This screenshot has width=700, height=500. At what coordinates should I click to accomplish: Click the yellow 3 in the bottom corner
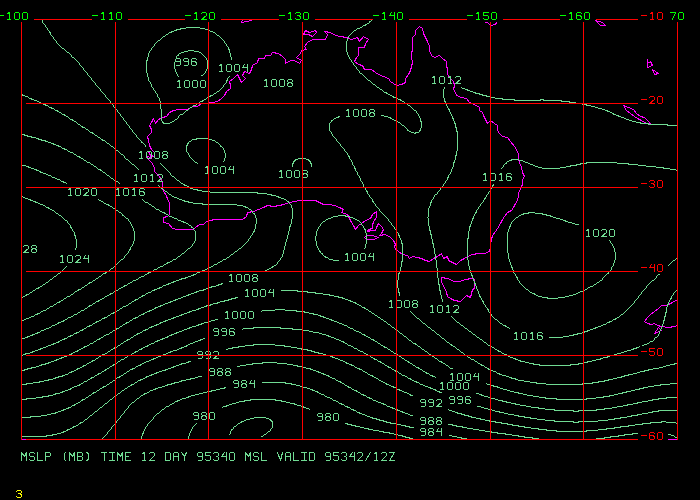(x=18, y=493)
